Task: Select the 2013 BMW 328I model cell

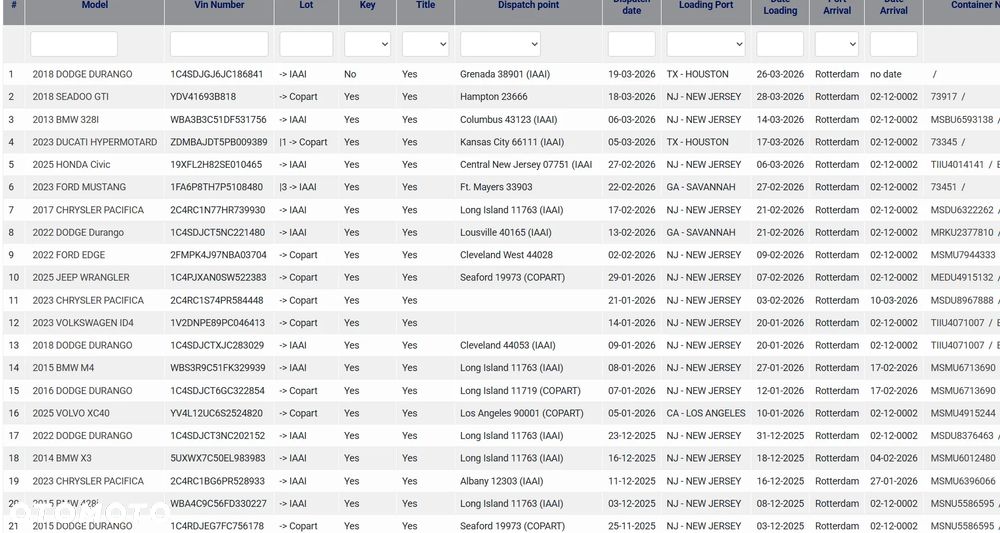Action: pyautogui.click(x=66, y=119)
